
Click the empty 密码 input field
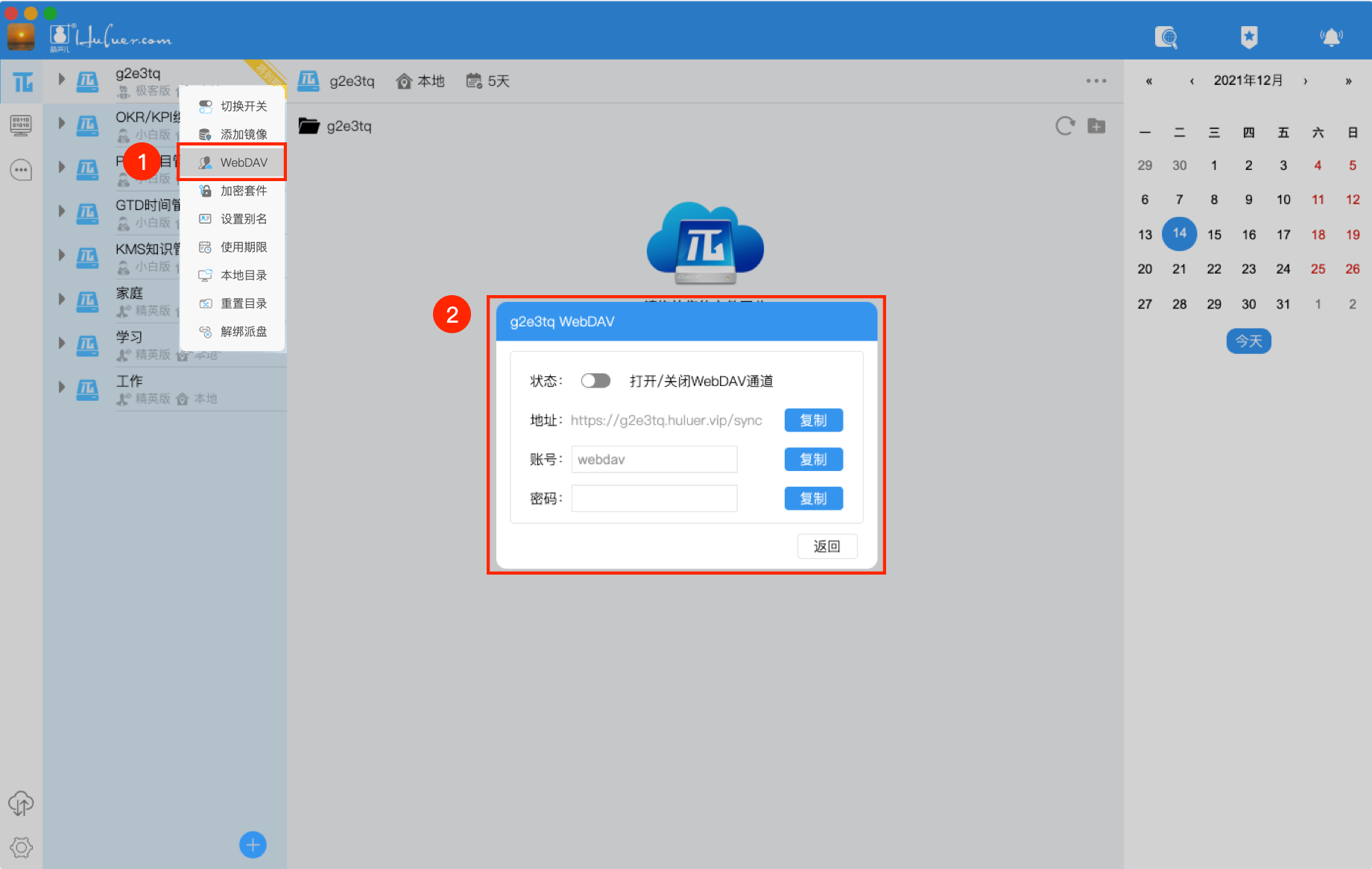(x=654, y=499)
